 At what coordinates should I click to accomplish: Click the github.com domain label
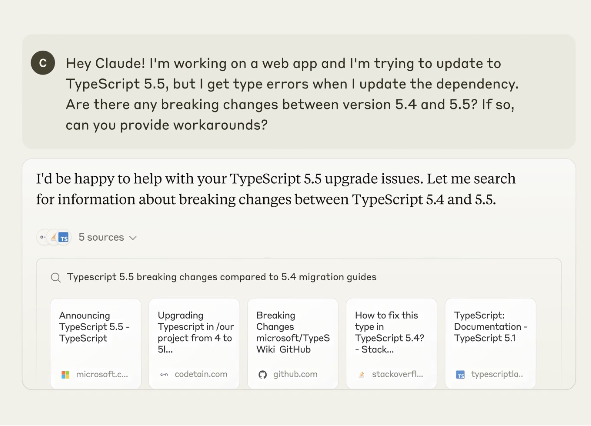295,374
